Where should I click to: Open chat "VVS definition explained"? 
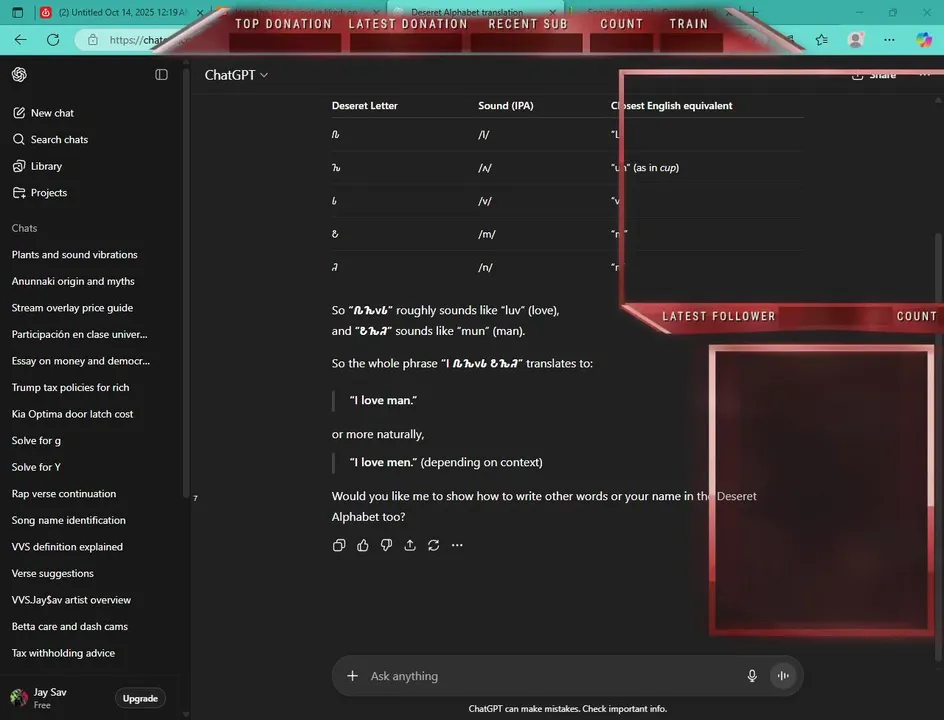pos(67,547)
